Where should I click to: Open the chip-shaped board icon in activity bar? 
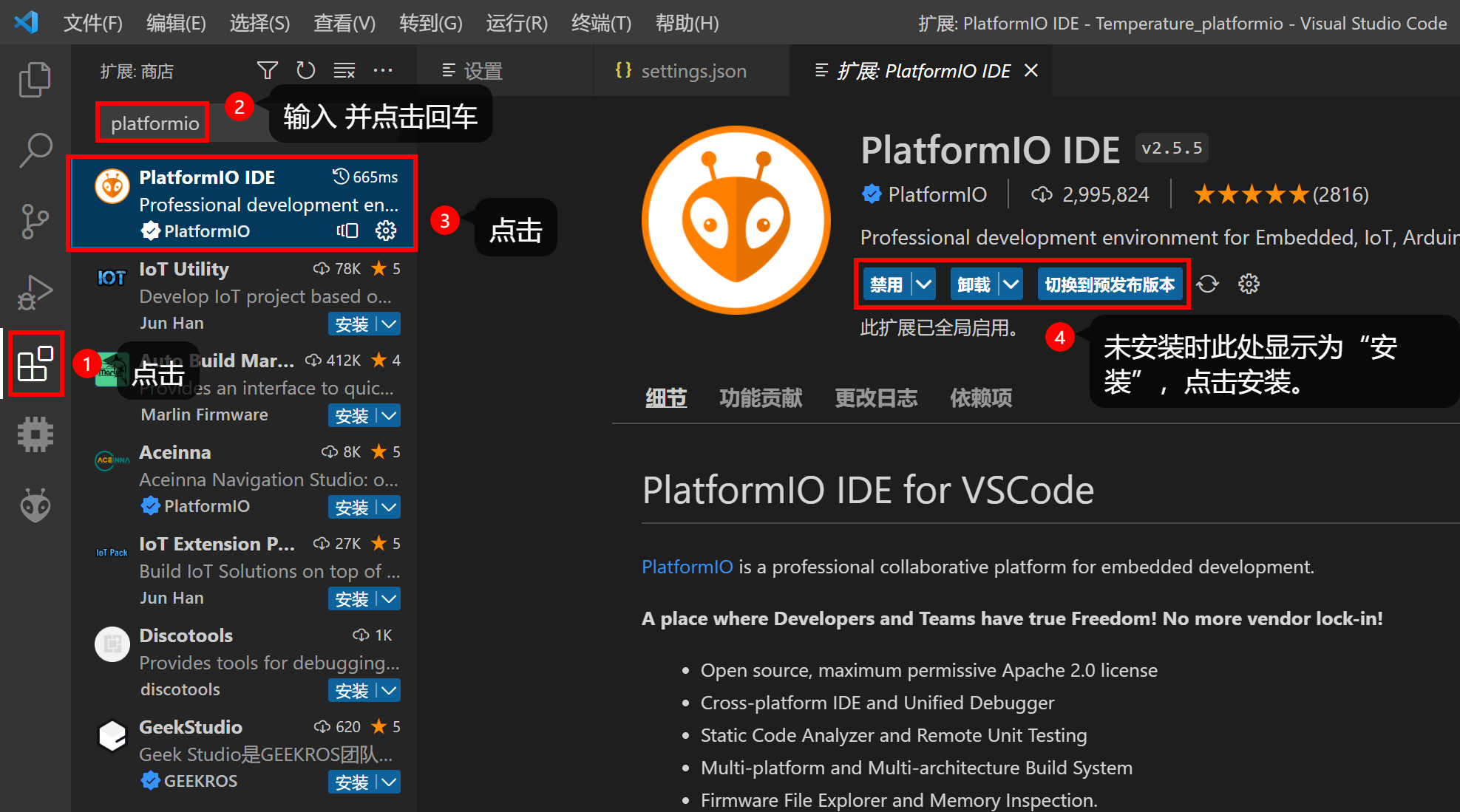[35, 434]
